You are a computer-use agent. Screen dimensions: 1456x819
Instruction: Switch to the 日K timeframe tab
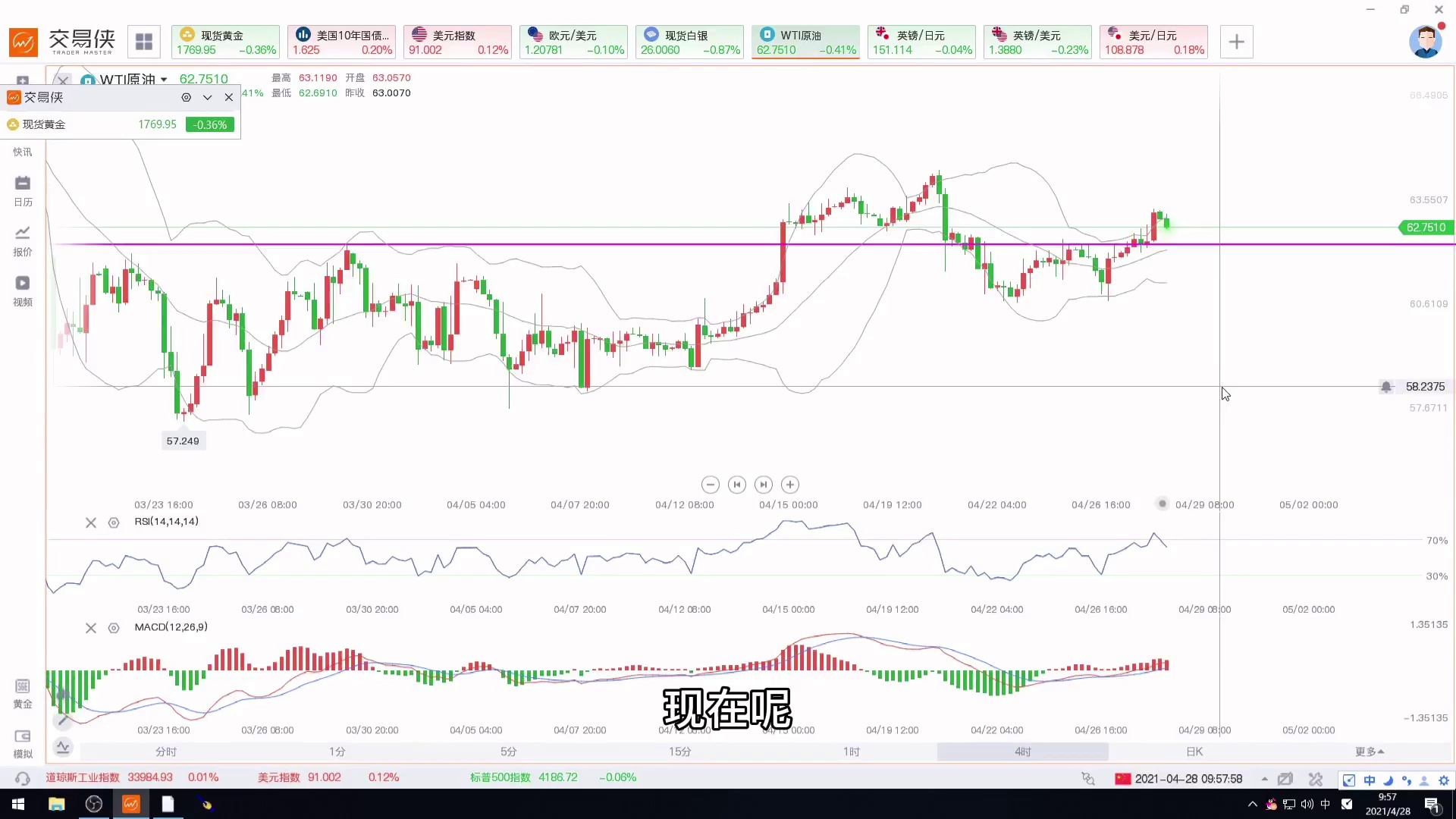click(x=1194, y=752)
